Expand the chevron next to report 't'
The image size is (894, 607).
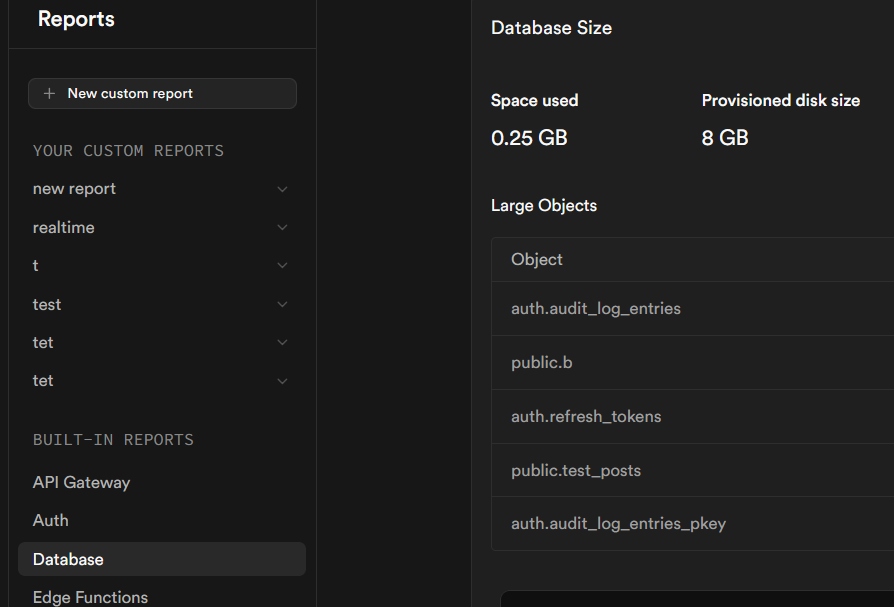282,266
